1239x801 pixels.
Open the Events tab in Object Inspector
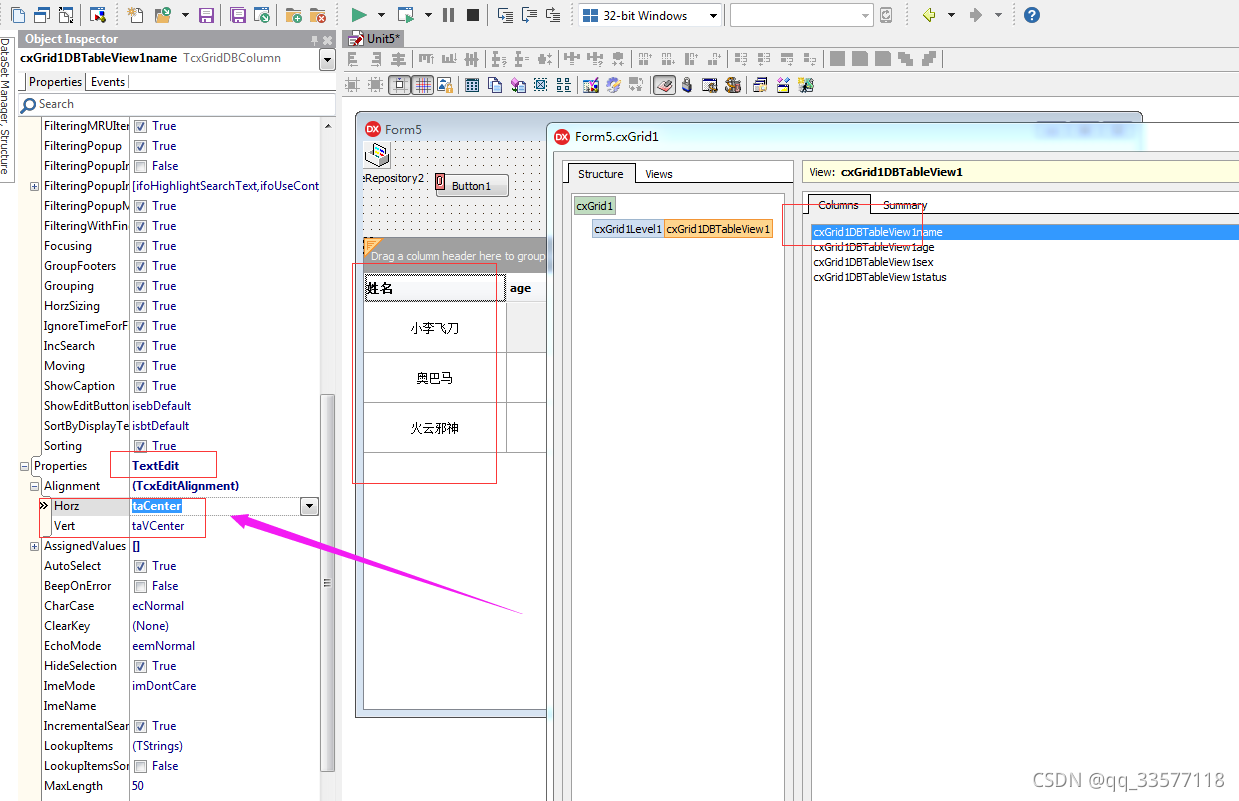click(107, 81)
